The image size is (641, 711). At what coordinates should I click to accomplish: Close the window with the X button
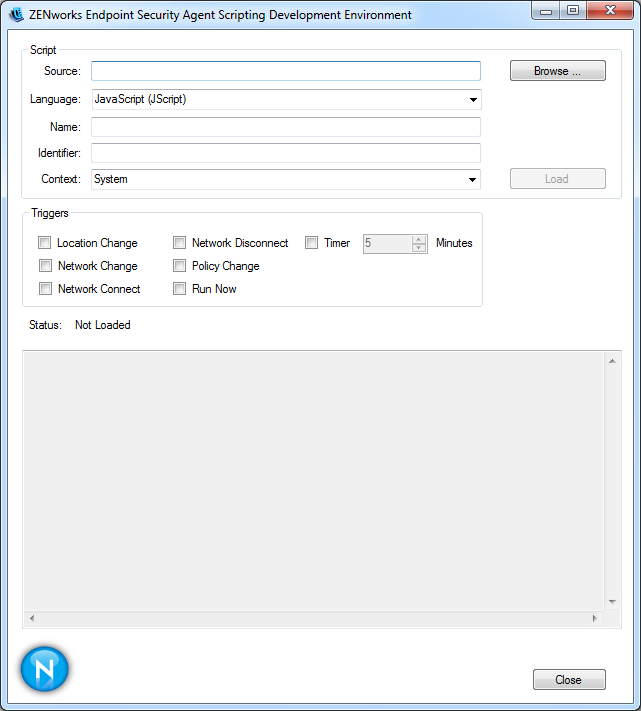[x=610, y=10]
